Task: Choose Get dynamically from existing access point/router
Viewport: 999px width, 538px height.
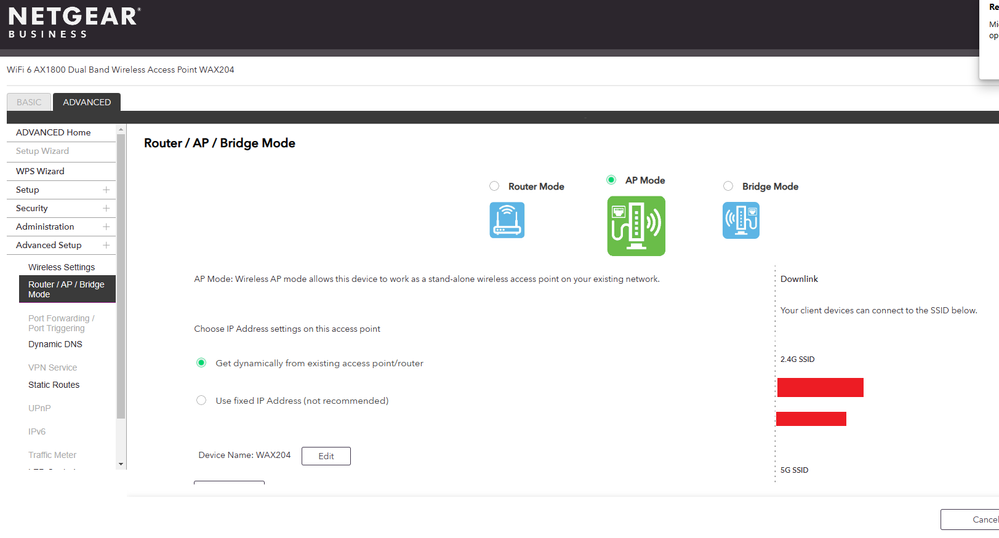Action: [x=201, y=363]
